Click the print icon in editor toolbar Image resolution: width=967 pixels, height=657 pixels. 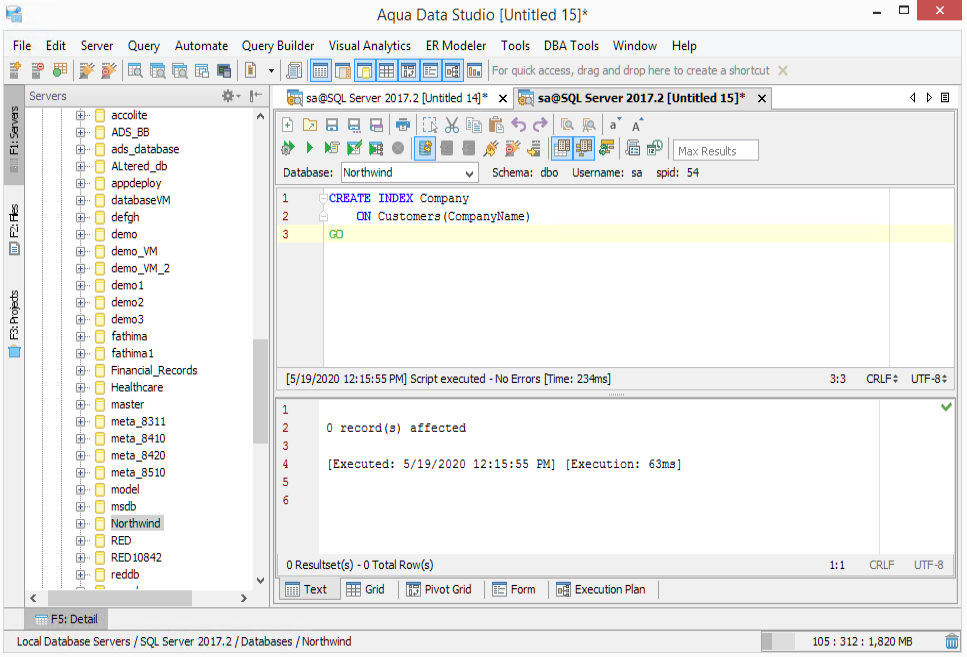(402, 125)
